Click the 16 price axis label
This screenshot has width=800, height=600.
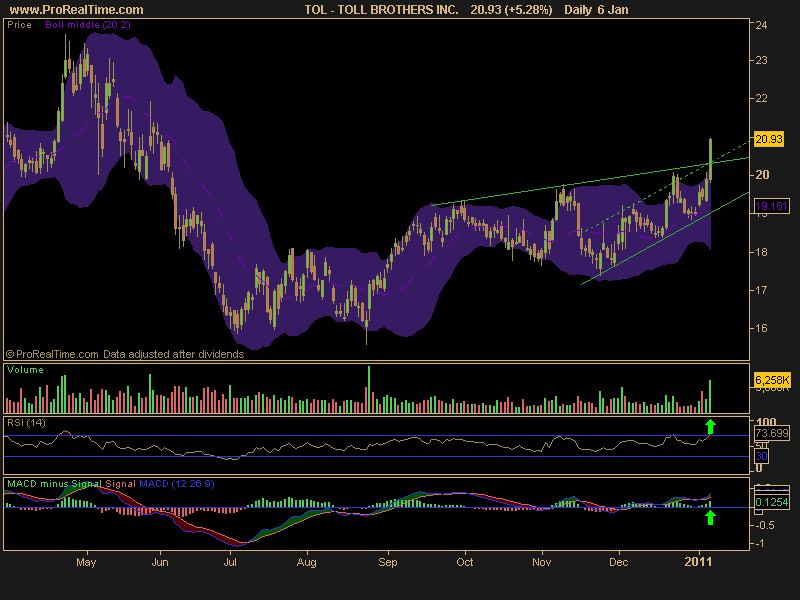[761, 328]
